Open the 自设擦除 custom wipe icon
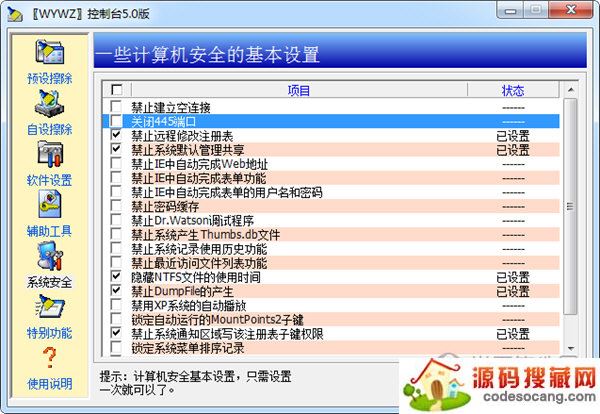Screen dimensions: 600x414 (x=50, y=103)
